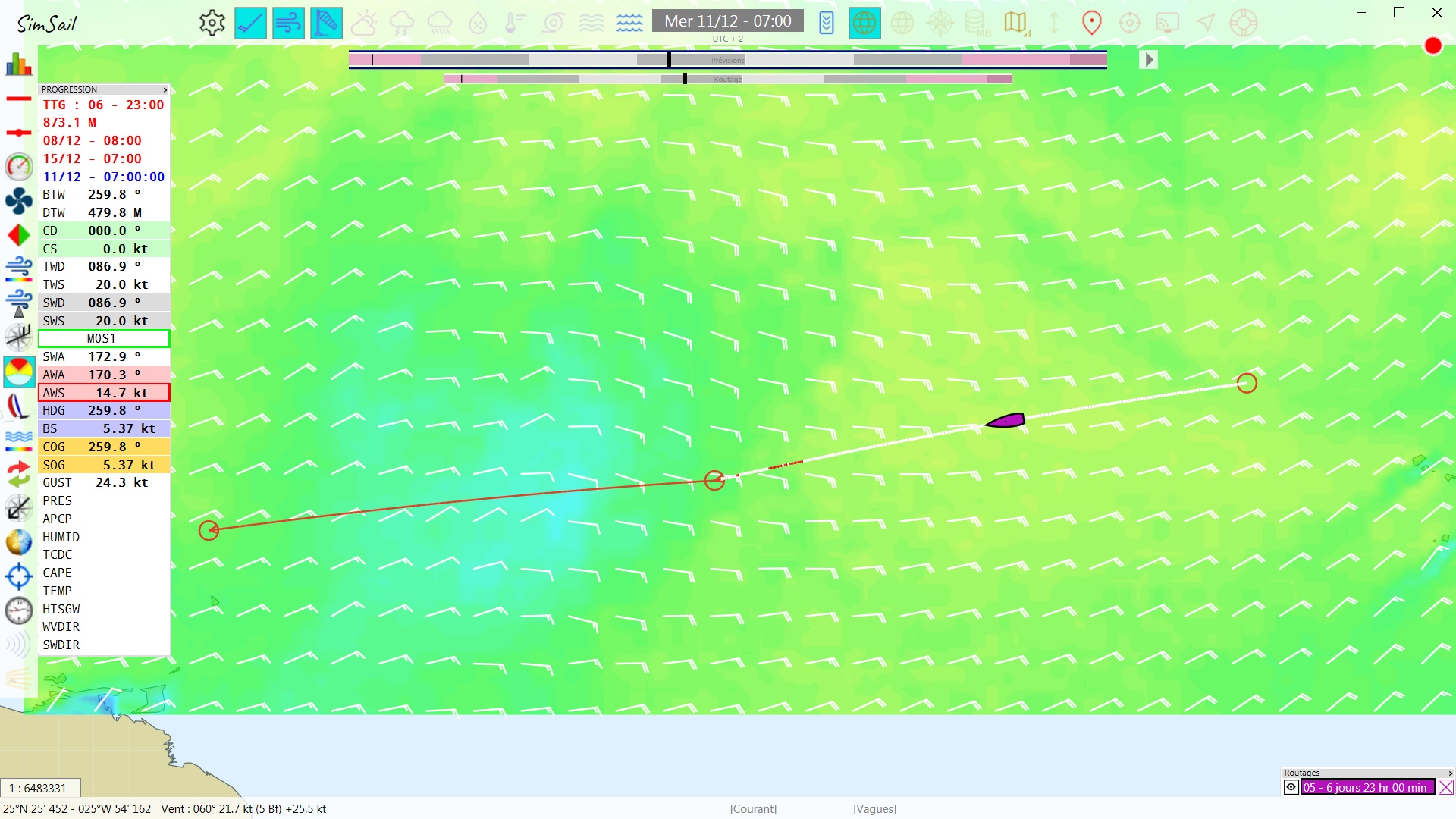This screenshot has height=819, width=1456.
Task: Select the highlighted globe view icon
Action: tap(864, 23)
